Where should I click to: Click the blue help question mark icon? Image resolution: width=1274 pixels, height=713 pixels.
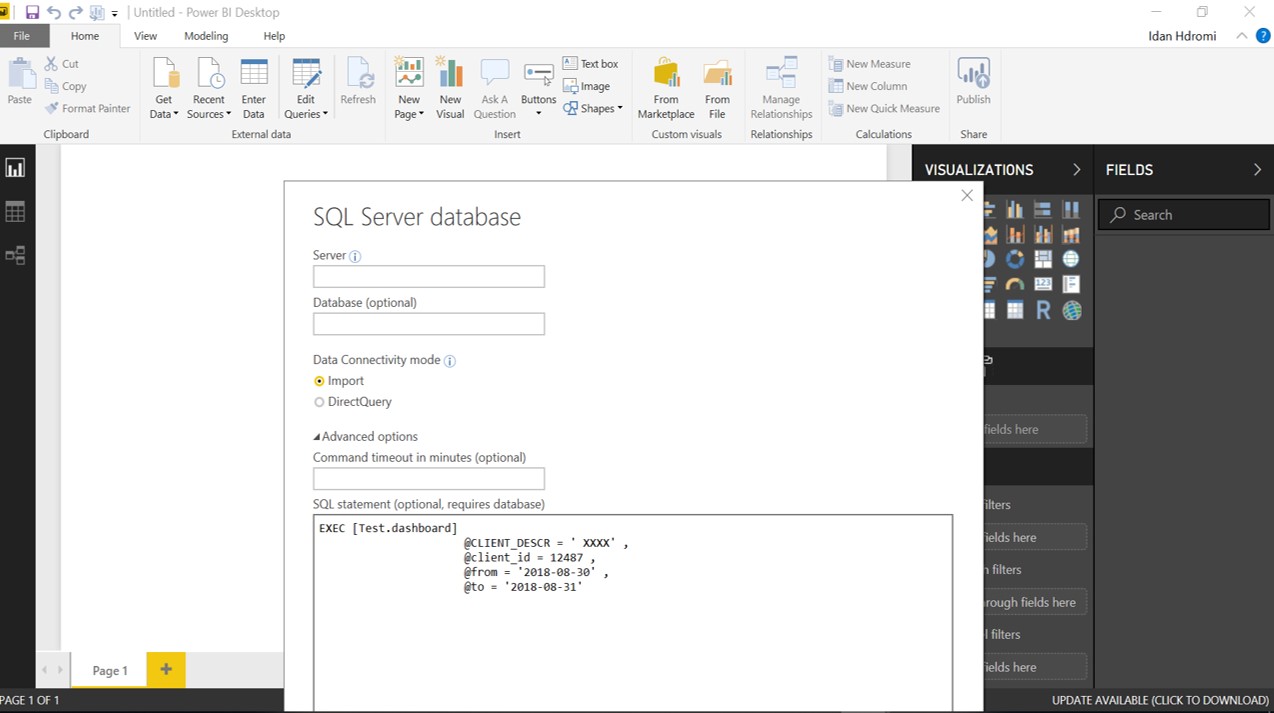(x=1263, y=36)
